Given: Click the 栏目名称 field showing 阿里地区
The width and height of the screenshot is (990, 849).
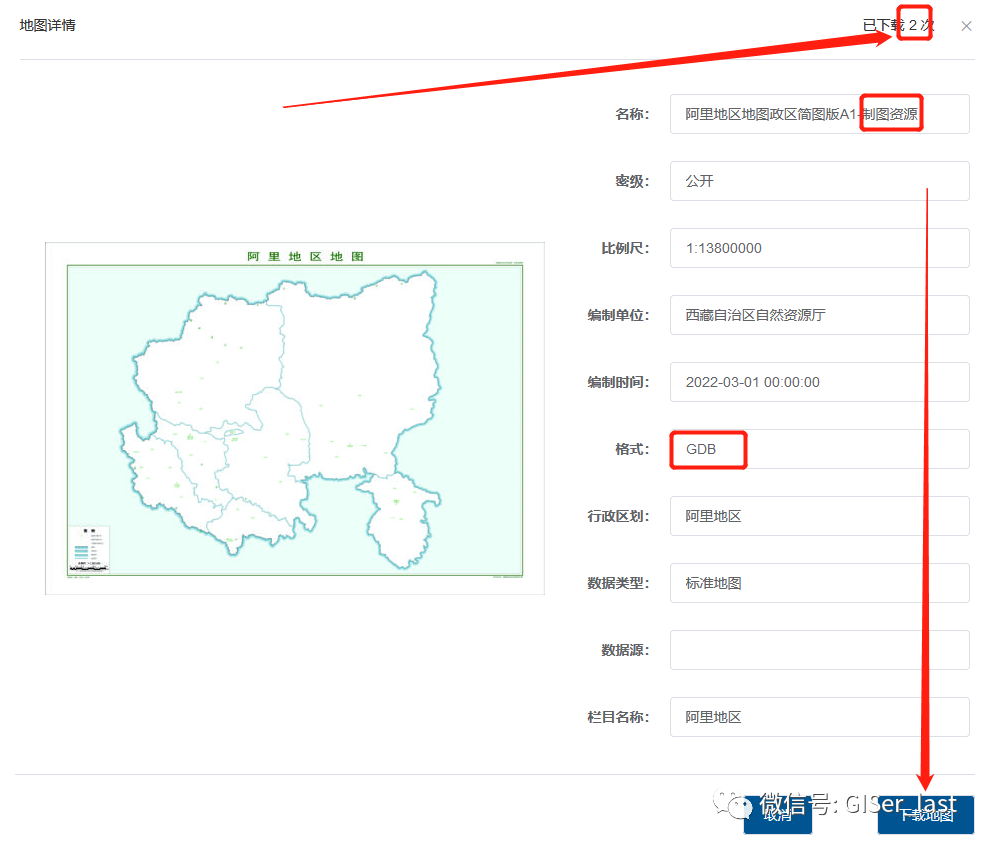Looking at the screenshot, I should click(x=820, y=717).
